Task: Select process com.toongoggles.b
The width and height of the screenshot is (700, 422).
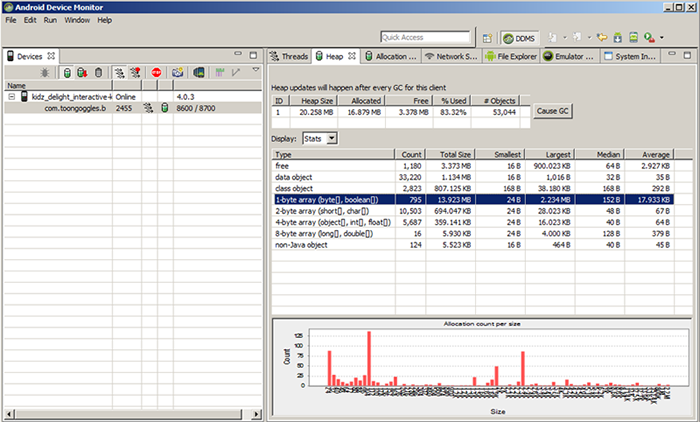Action: (x=133, y=108)
